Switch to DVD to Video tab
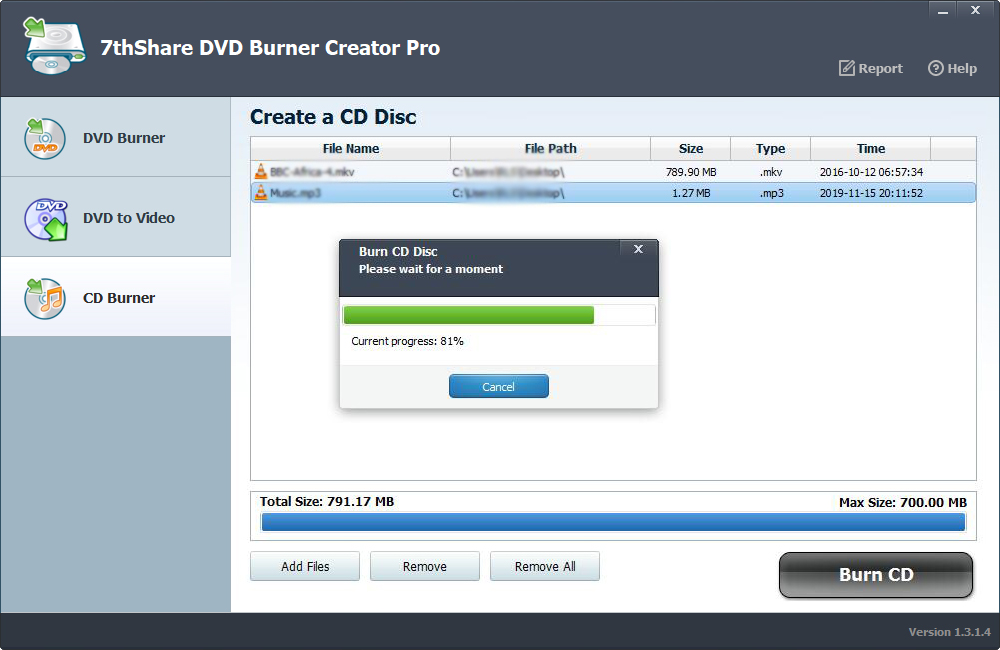1000x650 pixels. (115, 218)
